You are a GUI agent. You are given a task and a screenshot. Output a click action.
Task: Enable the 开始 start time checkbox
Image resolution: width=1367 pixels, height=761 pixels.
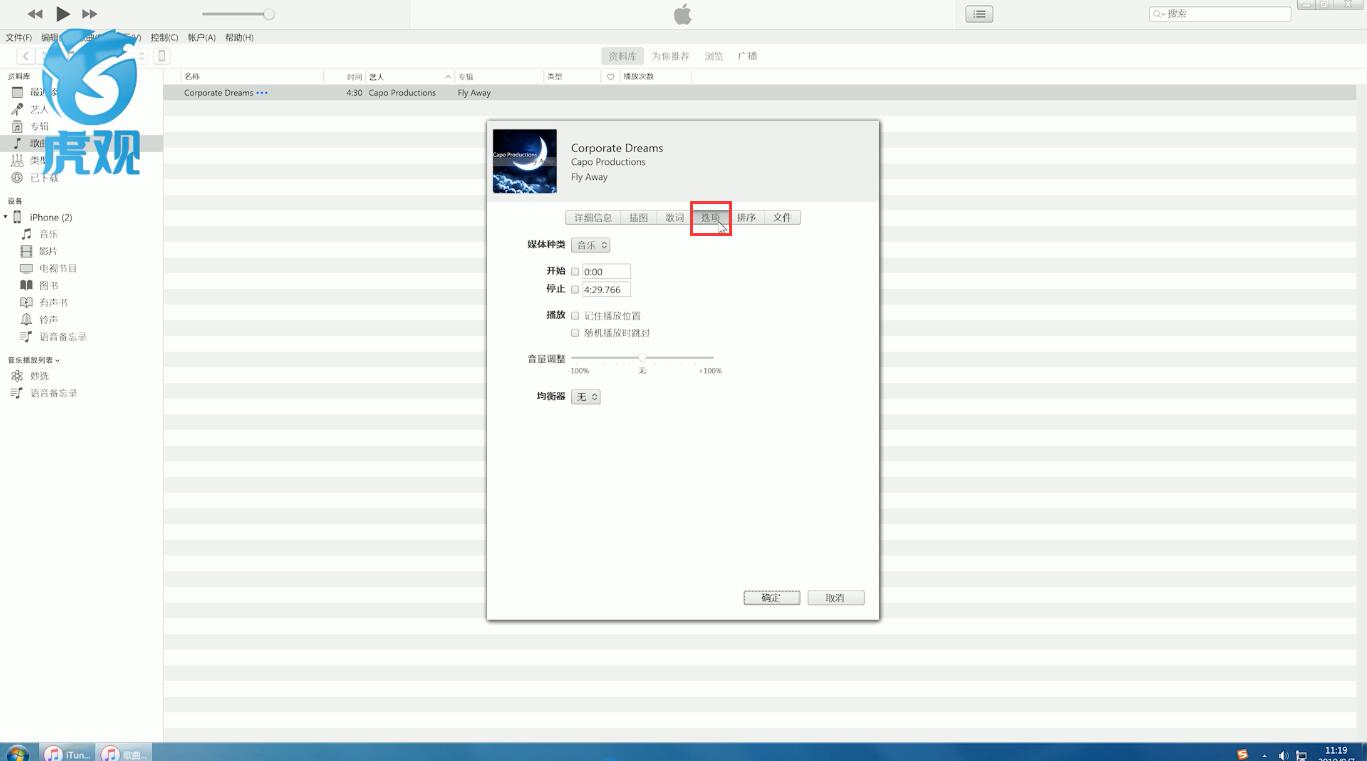575,272
